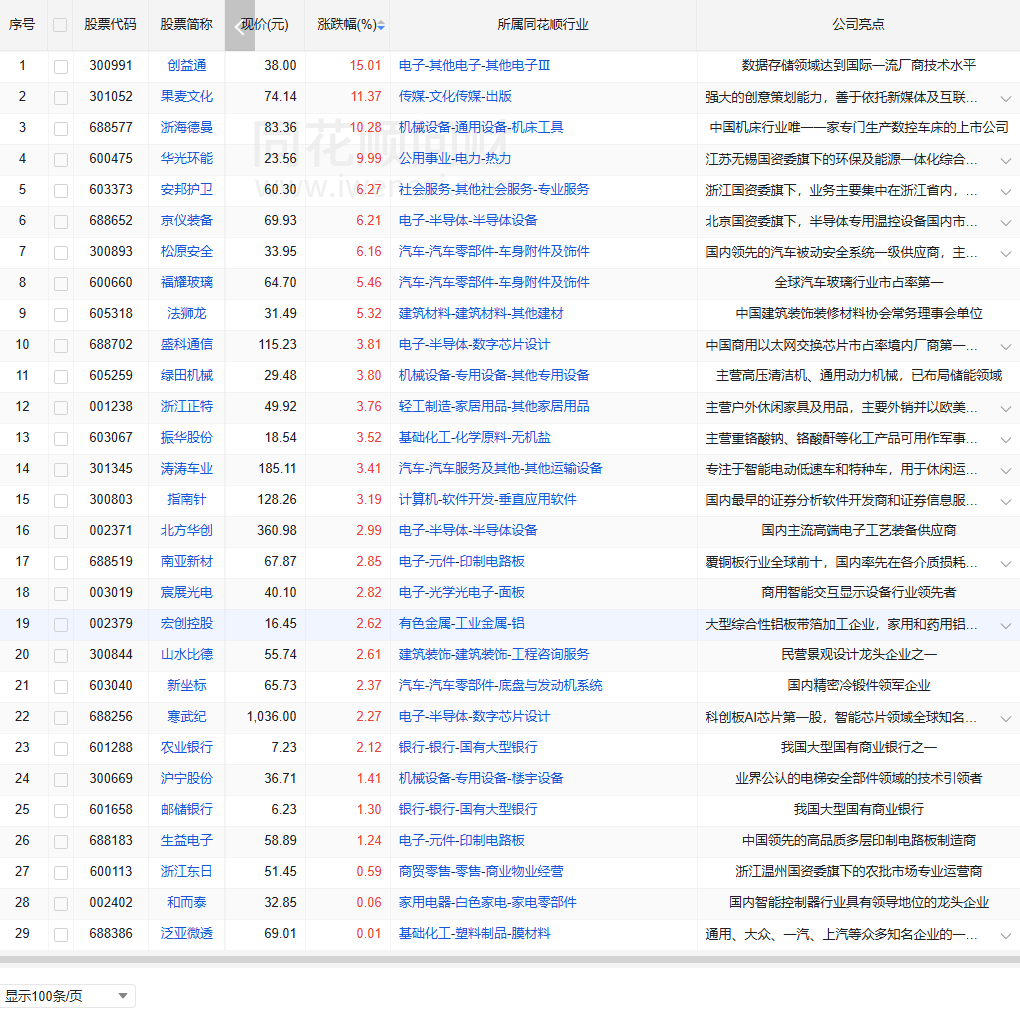Expand company highlight for 果麦文化
Image resolution: width=1020 pixels, height=1016 pixels.
1005,98
